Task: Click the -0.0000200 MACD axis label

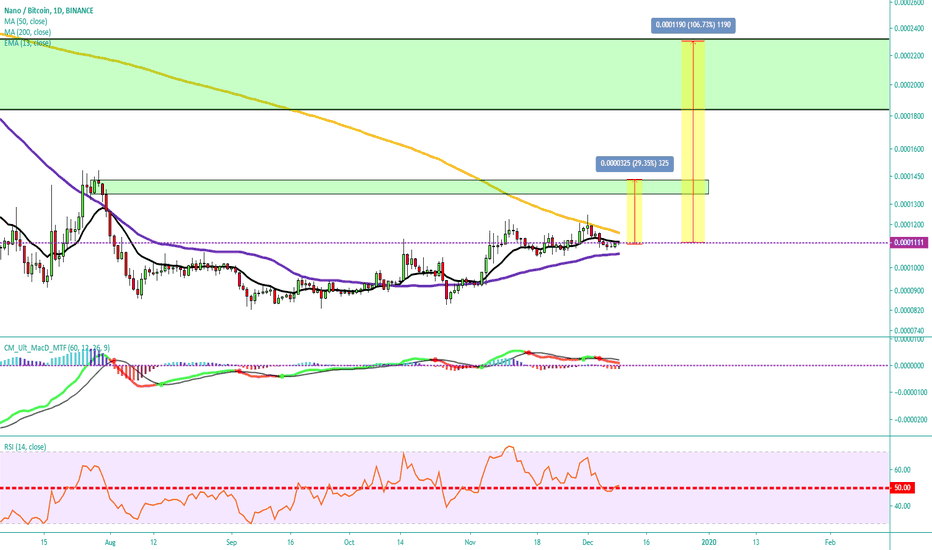Action: pos(909,420)
